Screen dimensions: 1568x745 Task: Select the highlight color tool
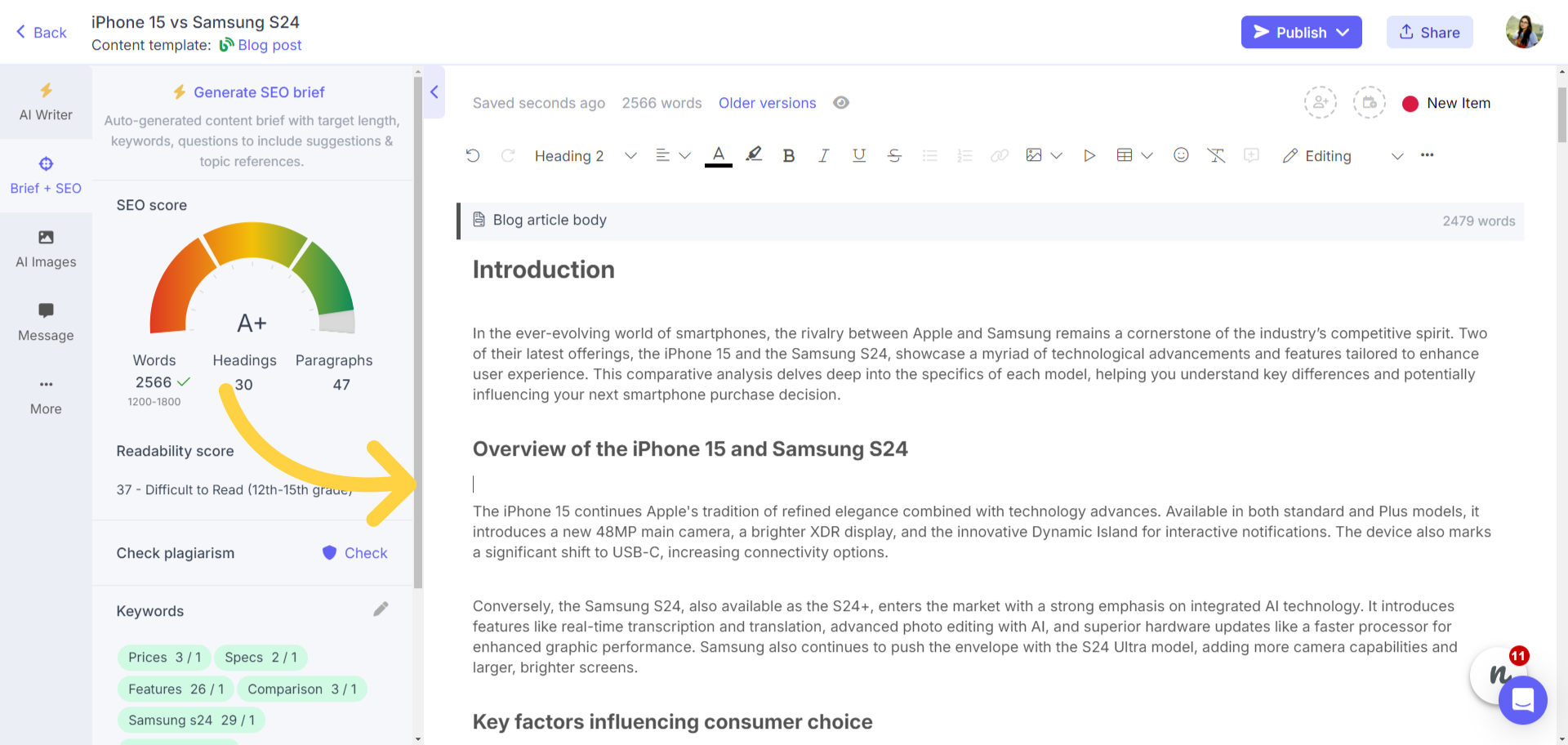point(754,154)
